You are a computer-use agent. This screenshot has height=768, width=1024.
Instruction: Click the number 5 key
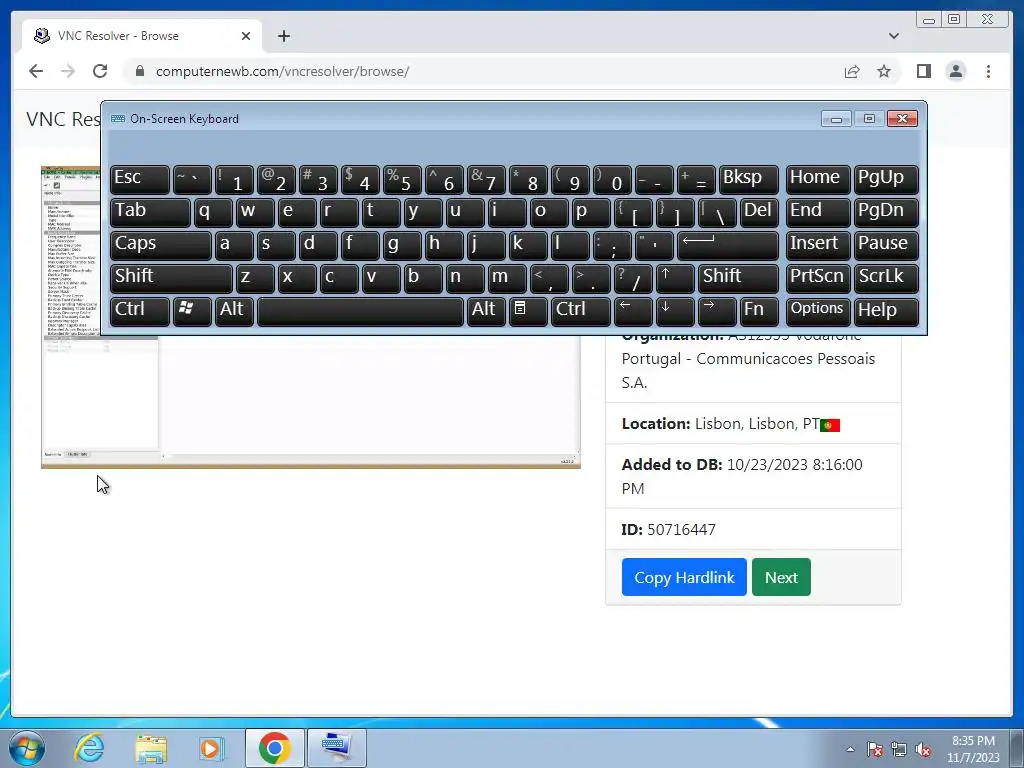coord(402,179)
